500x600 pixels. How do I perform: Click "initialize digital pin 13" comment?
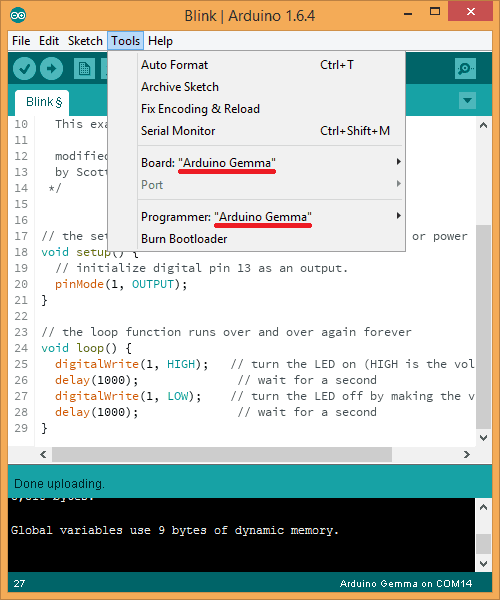pyautogui.click(x=202, y=268)
